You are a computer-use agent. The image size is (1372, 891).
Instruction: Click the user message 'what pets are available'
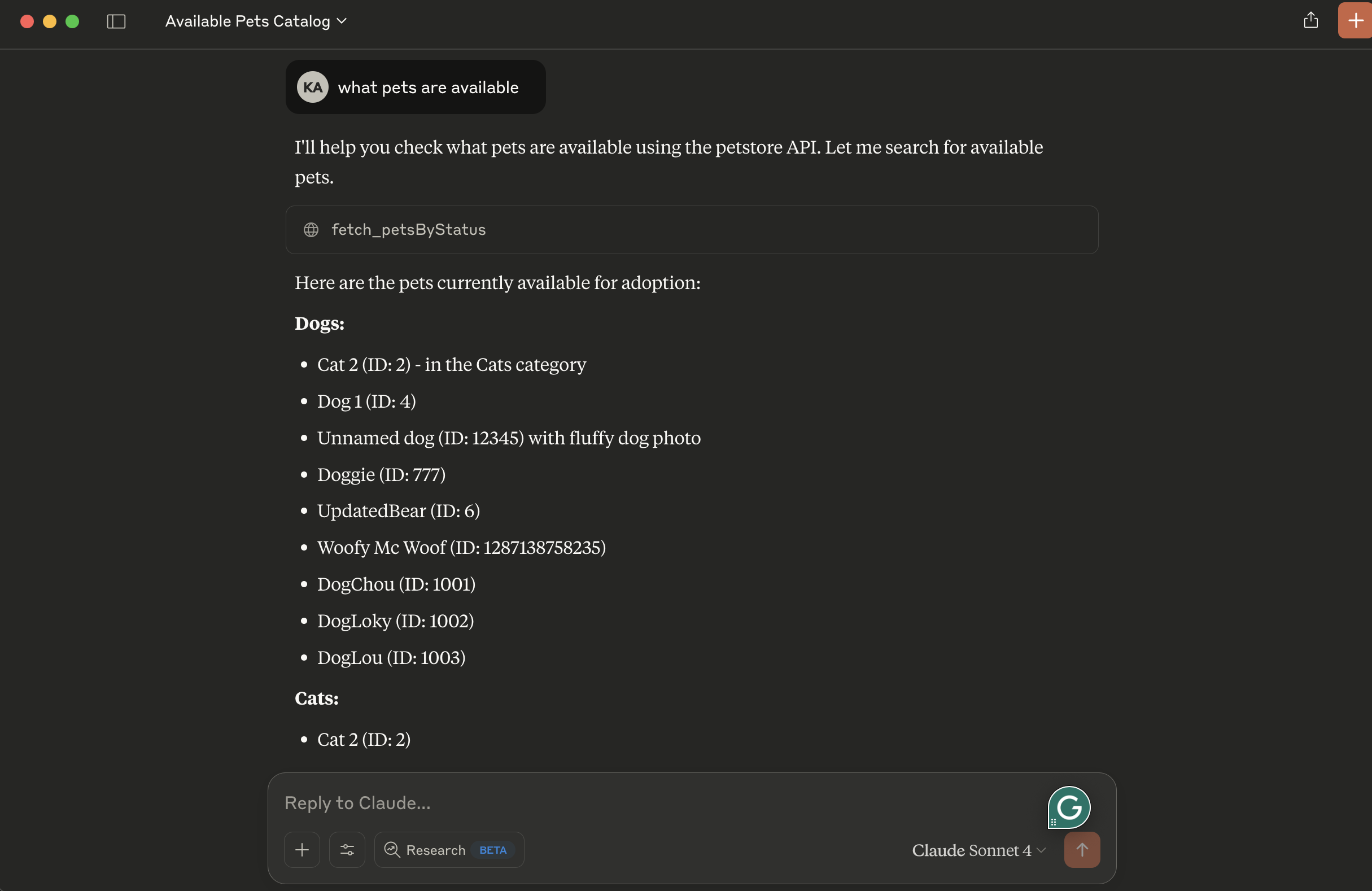[428, 88]
